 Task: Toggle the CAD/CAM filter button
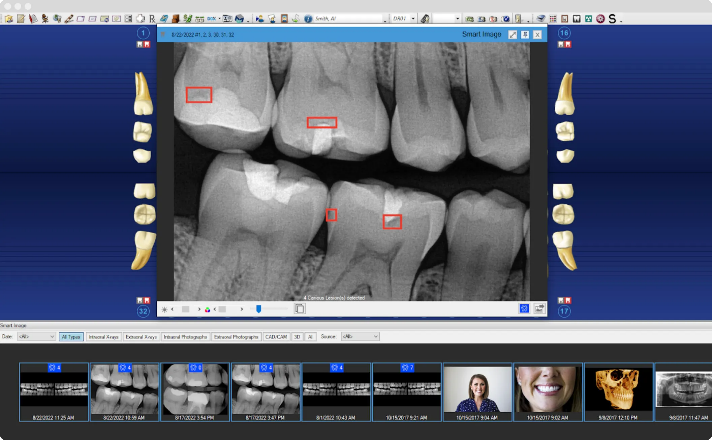point(277,337)
